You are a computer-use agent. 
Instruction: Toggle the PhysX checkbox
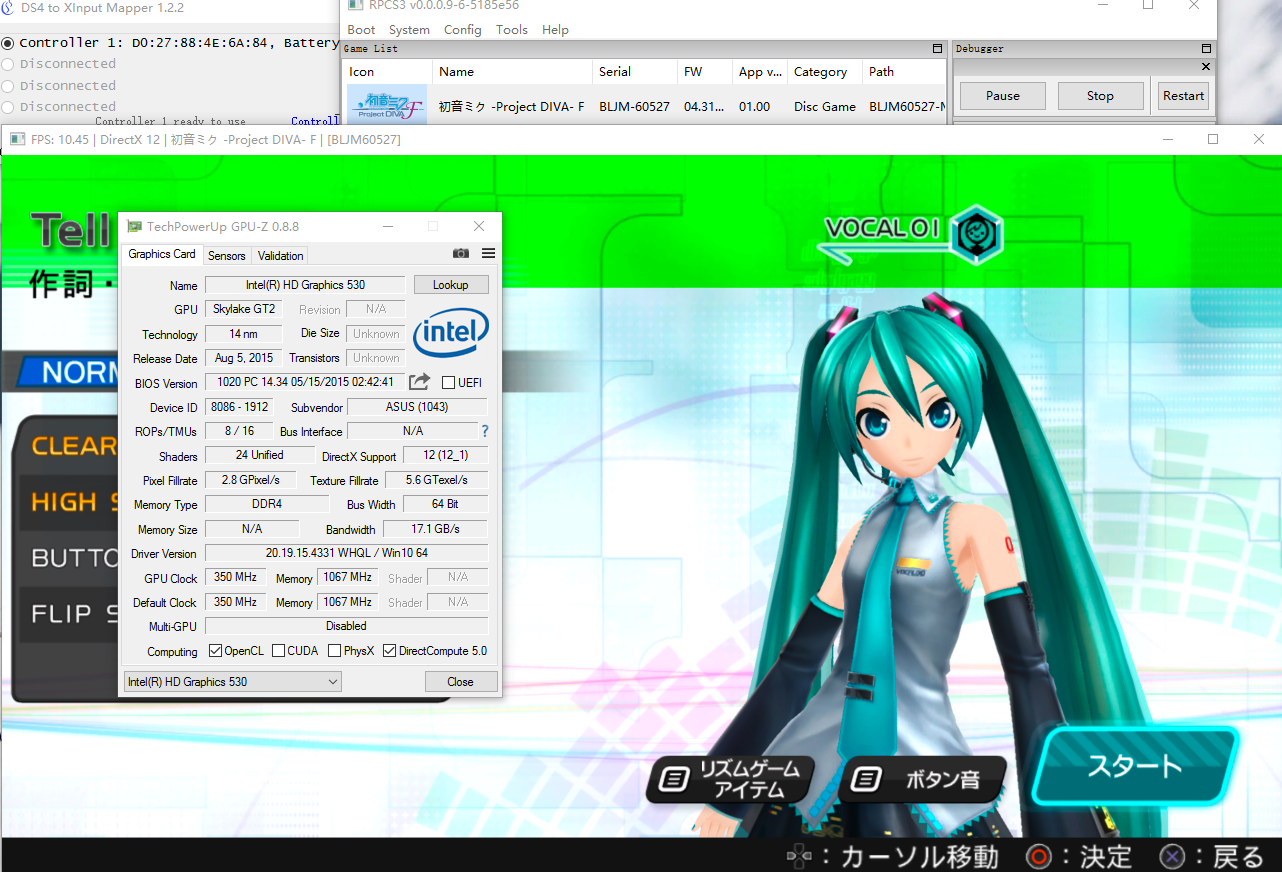coord(334,651)
